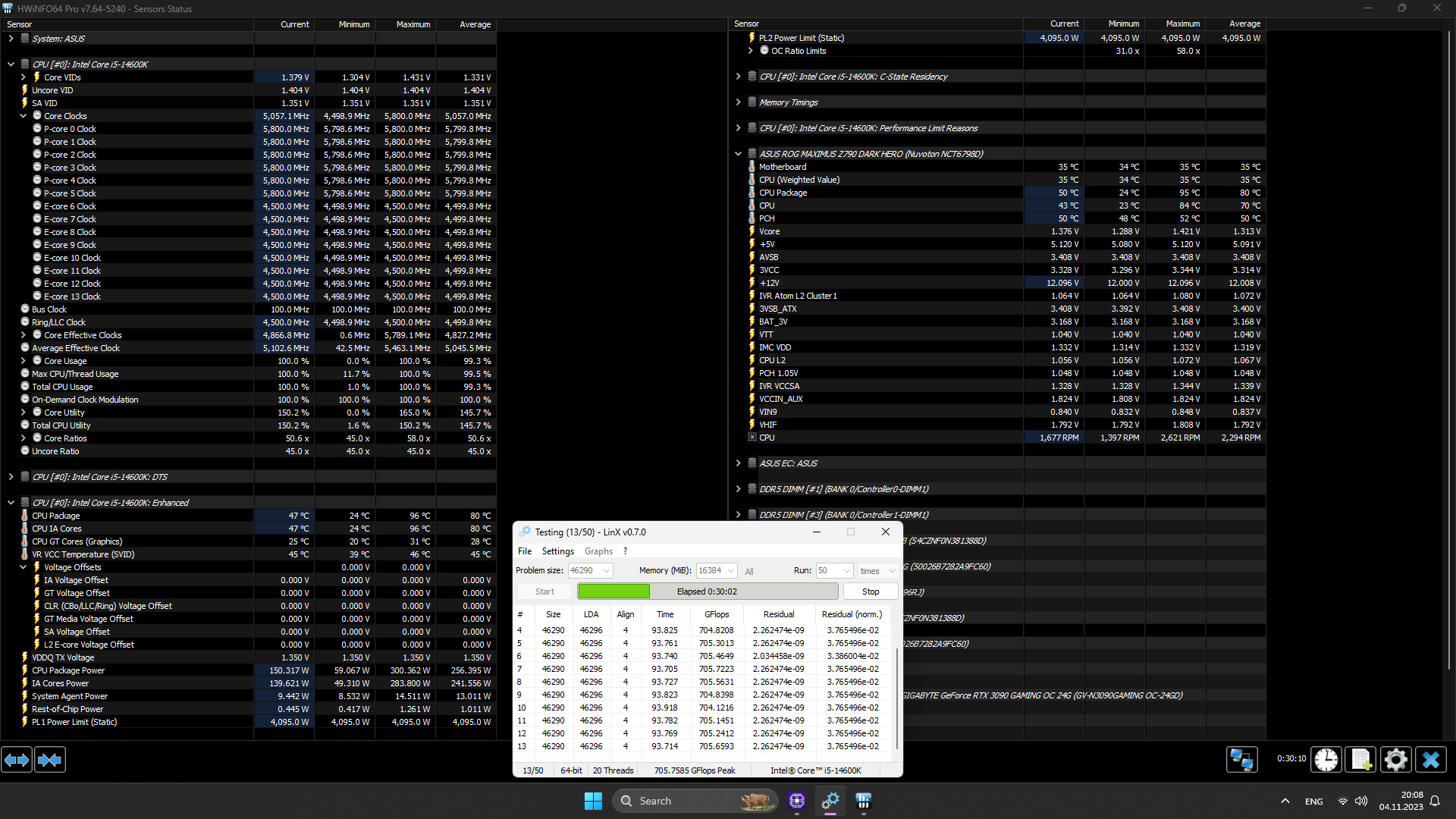Click the LinX elapsed progress bar
Image resolution: width=1456 pixels, height=819 pixels.
click(707, 591)
